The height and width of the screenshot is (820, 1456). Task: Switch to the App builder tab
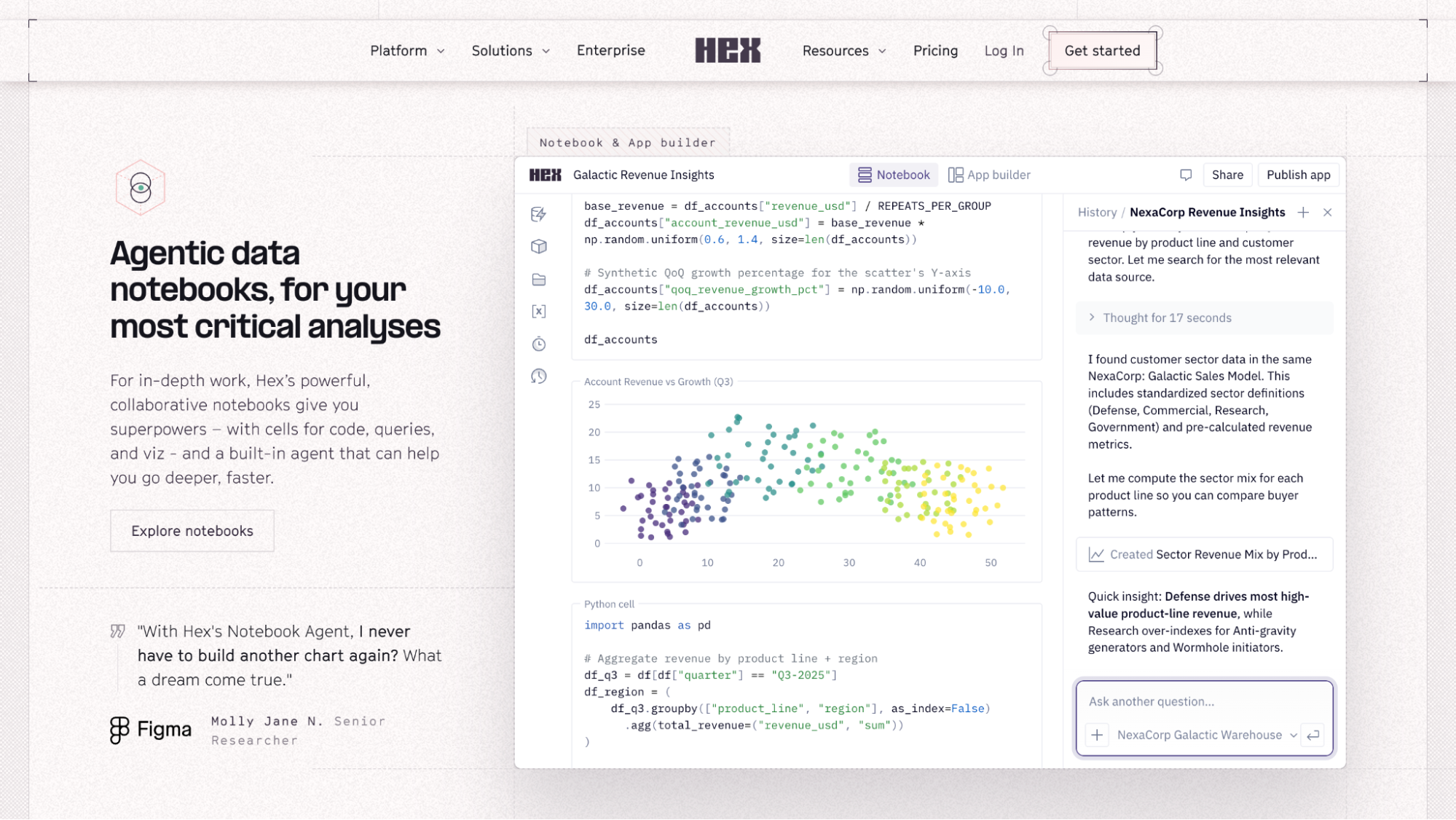(989, 175)
